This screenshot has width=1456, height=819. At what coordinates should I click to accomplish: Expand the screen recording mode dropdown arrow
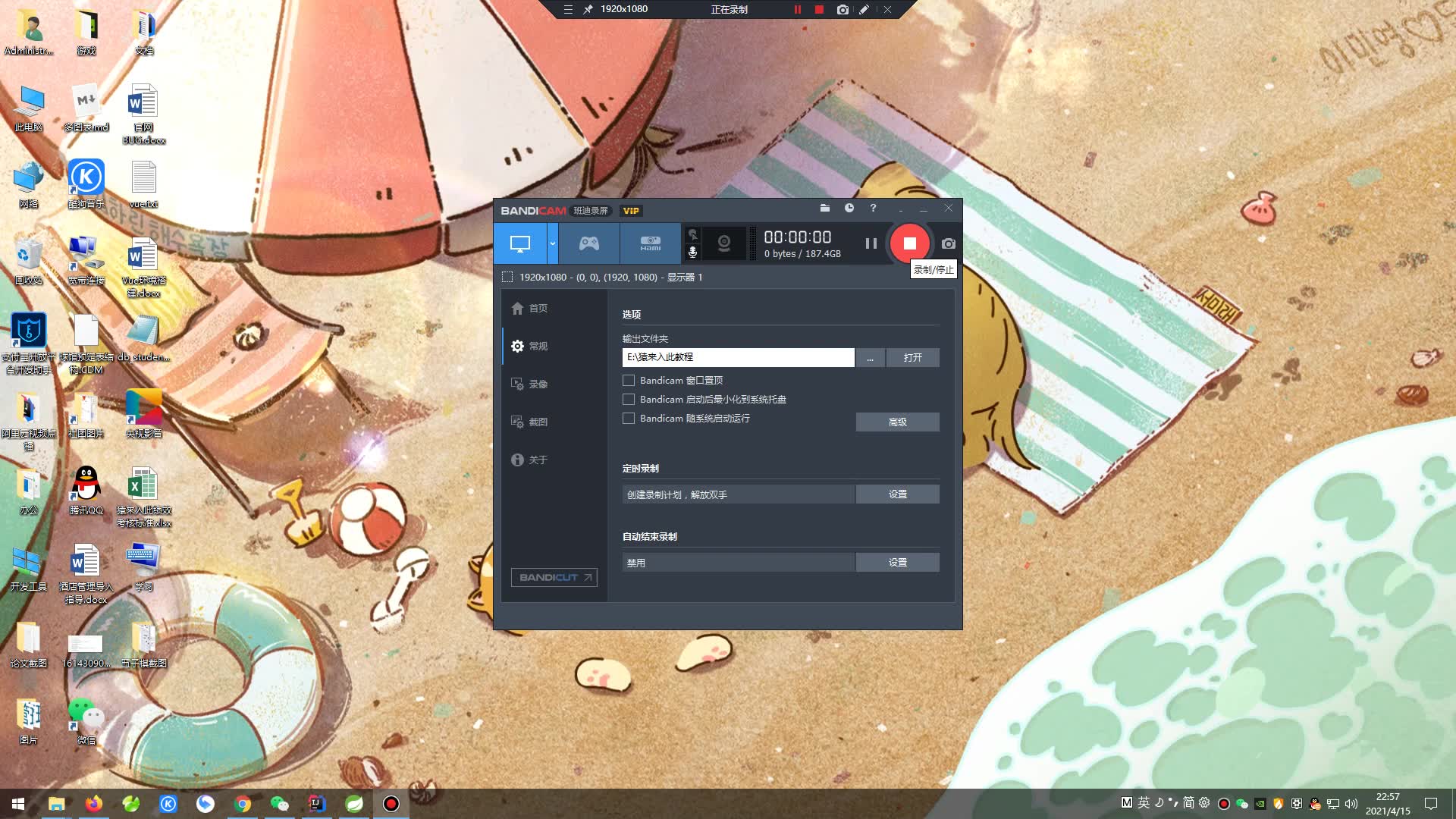(x=553, y=243)
